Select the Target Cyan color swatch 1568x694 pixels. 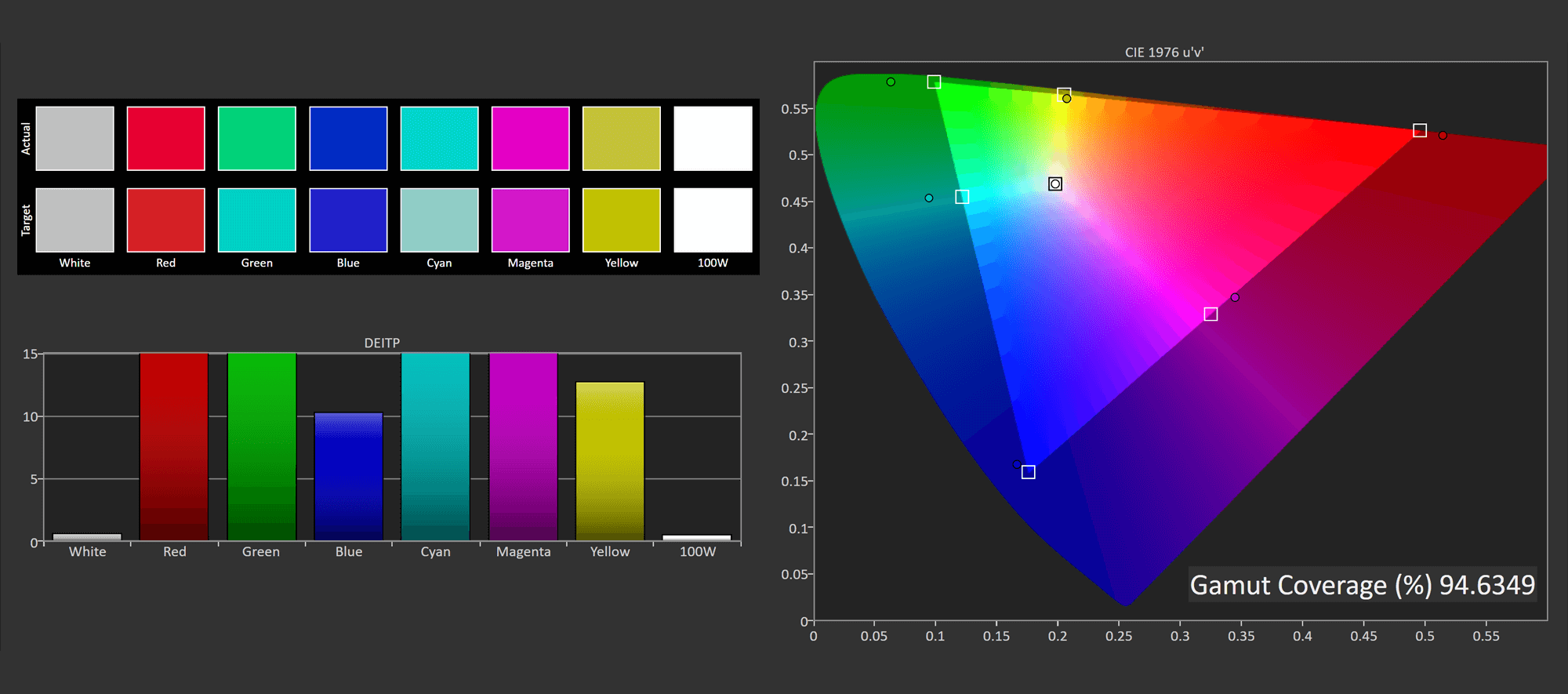(x=439, y=220)
